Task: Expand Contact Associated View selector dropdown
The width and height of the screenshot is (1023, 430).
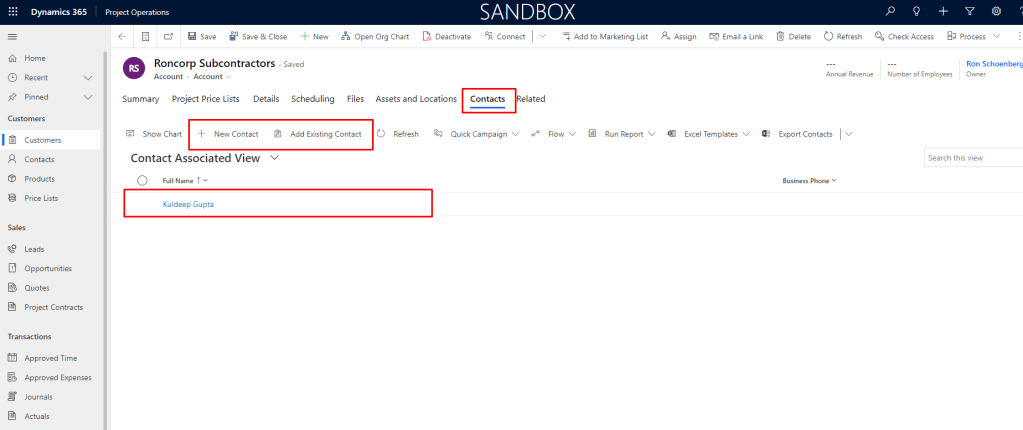Action: click(275, 158)
